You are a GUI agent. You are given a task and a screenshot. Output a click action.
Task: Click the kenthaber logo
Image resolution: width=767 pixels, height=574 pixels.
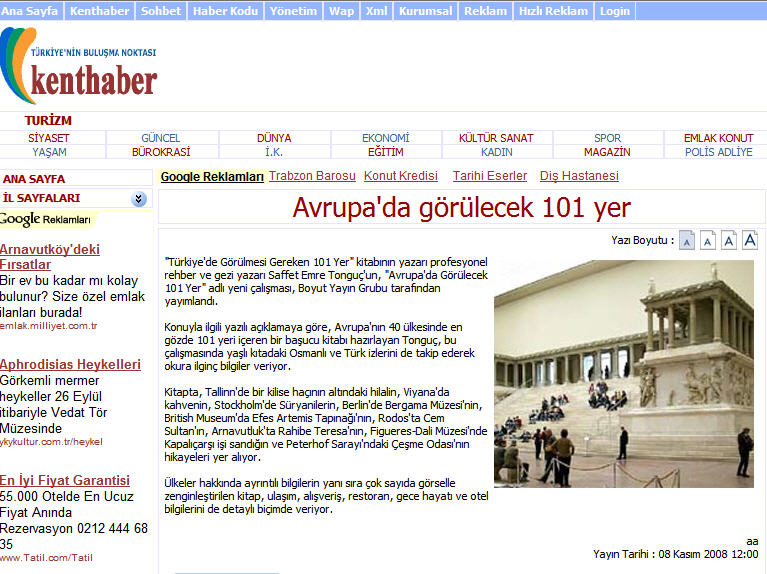tap(80, 70)
